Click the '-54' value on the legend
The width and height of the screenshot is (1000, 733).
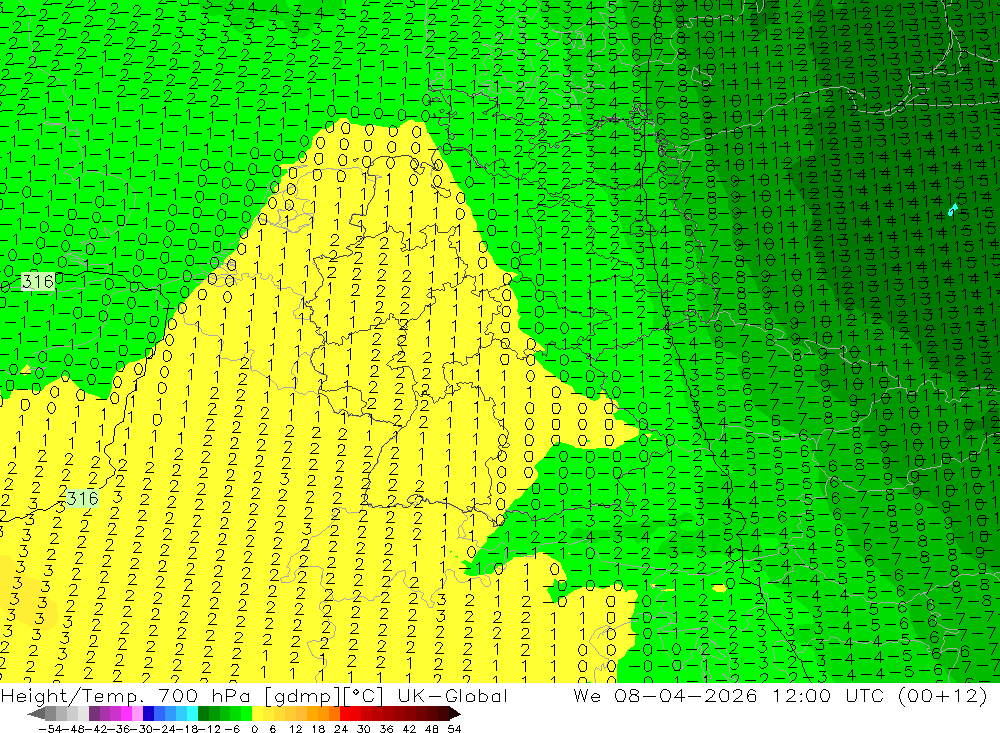coord(51,729)
